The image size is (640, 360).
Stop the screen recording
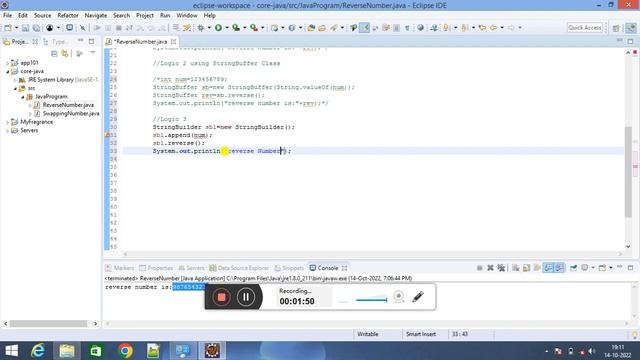point(221,297)
